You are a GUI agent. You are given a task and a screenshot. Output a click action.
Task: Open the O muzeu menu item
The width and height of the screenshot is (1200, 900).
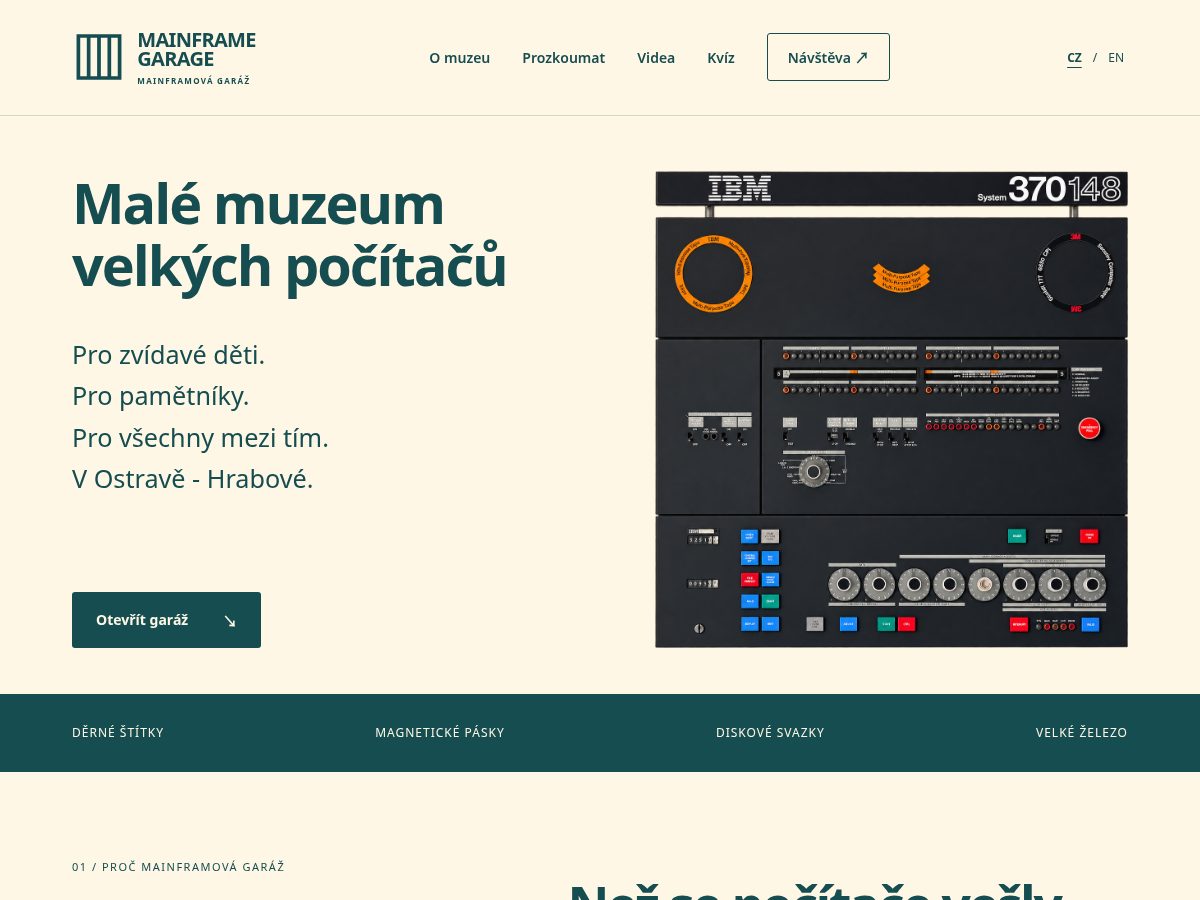click(x=460, y=58)
